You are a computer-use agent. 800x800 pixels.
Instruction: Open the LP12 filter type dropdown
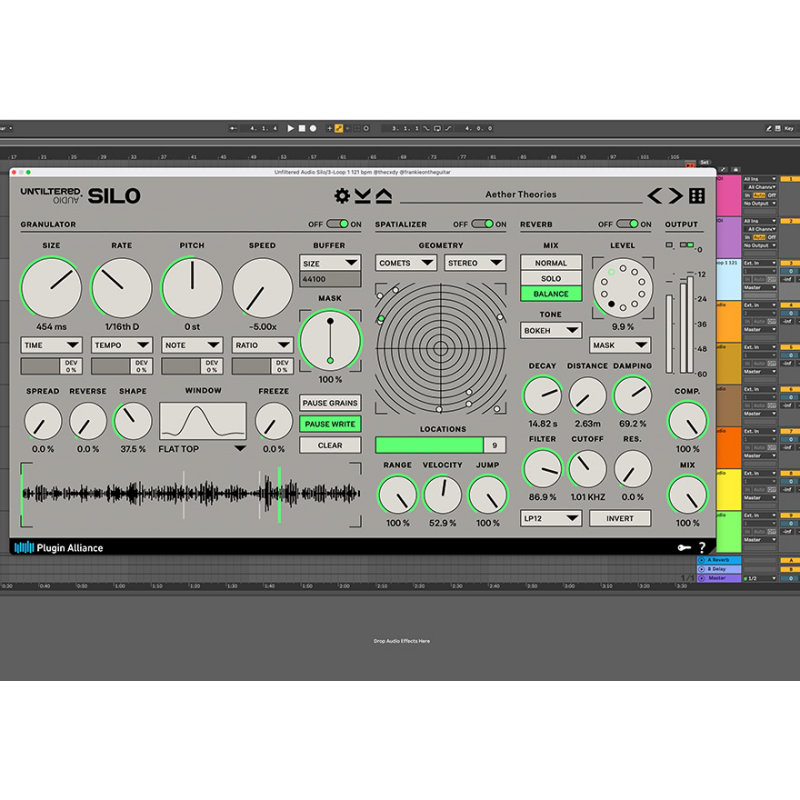point(551,518)
